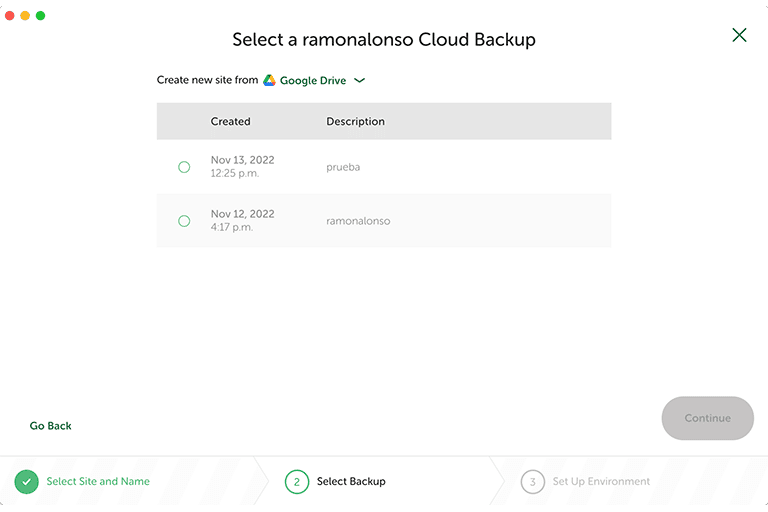Screen dimensions: 768x512
Task: Click step 3 circle icon
Action: point(533,482)
